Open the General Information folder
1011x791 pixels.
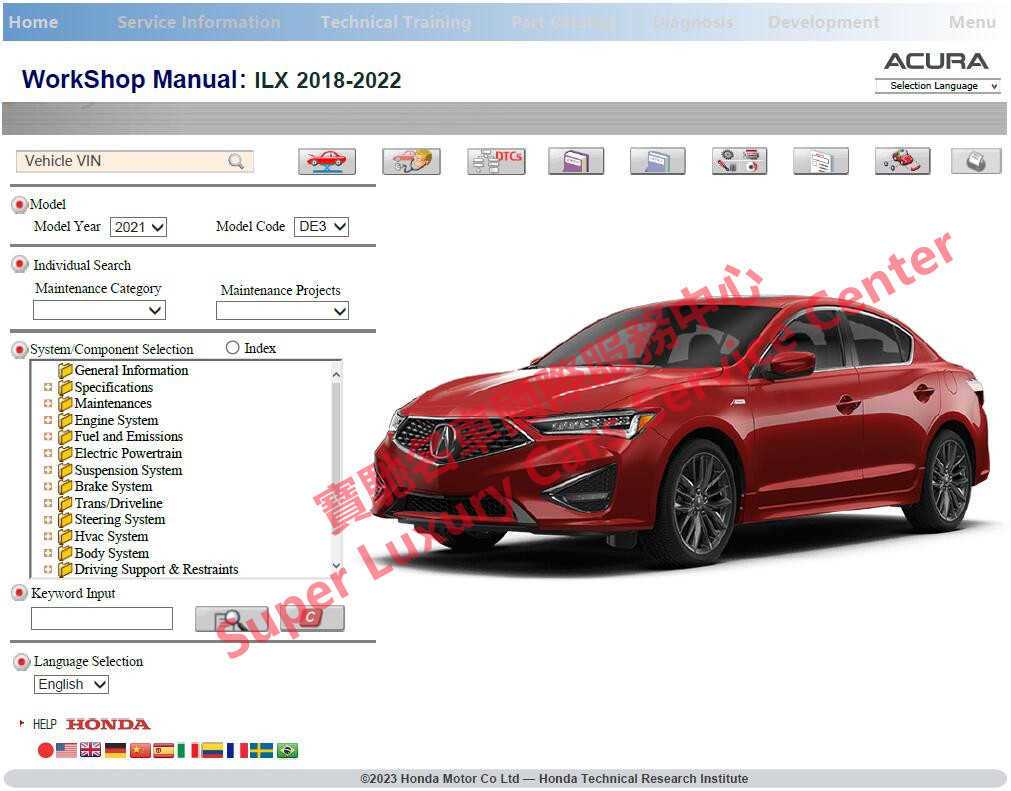tap(123, 370)
